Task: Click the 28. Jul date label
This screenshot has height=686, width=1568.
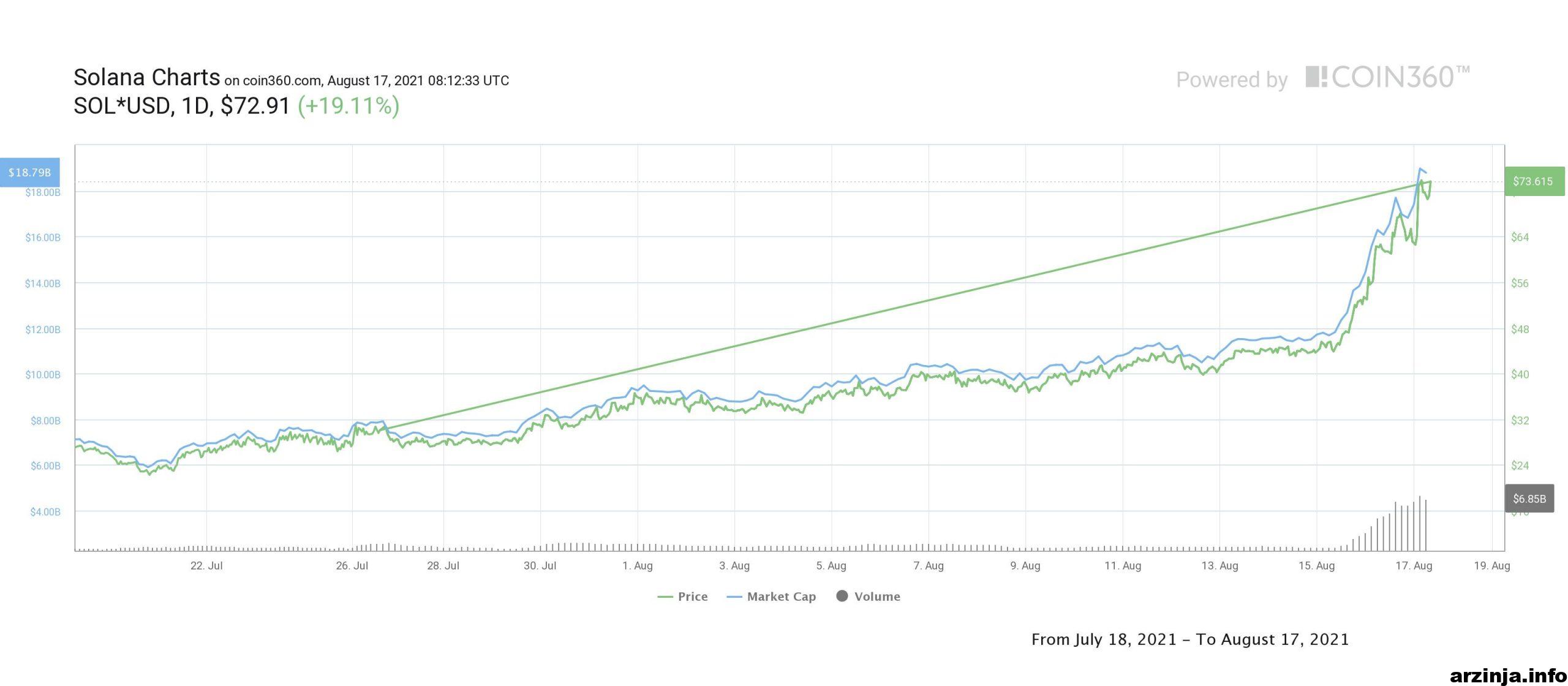Action: [x=443, y=566]
